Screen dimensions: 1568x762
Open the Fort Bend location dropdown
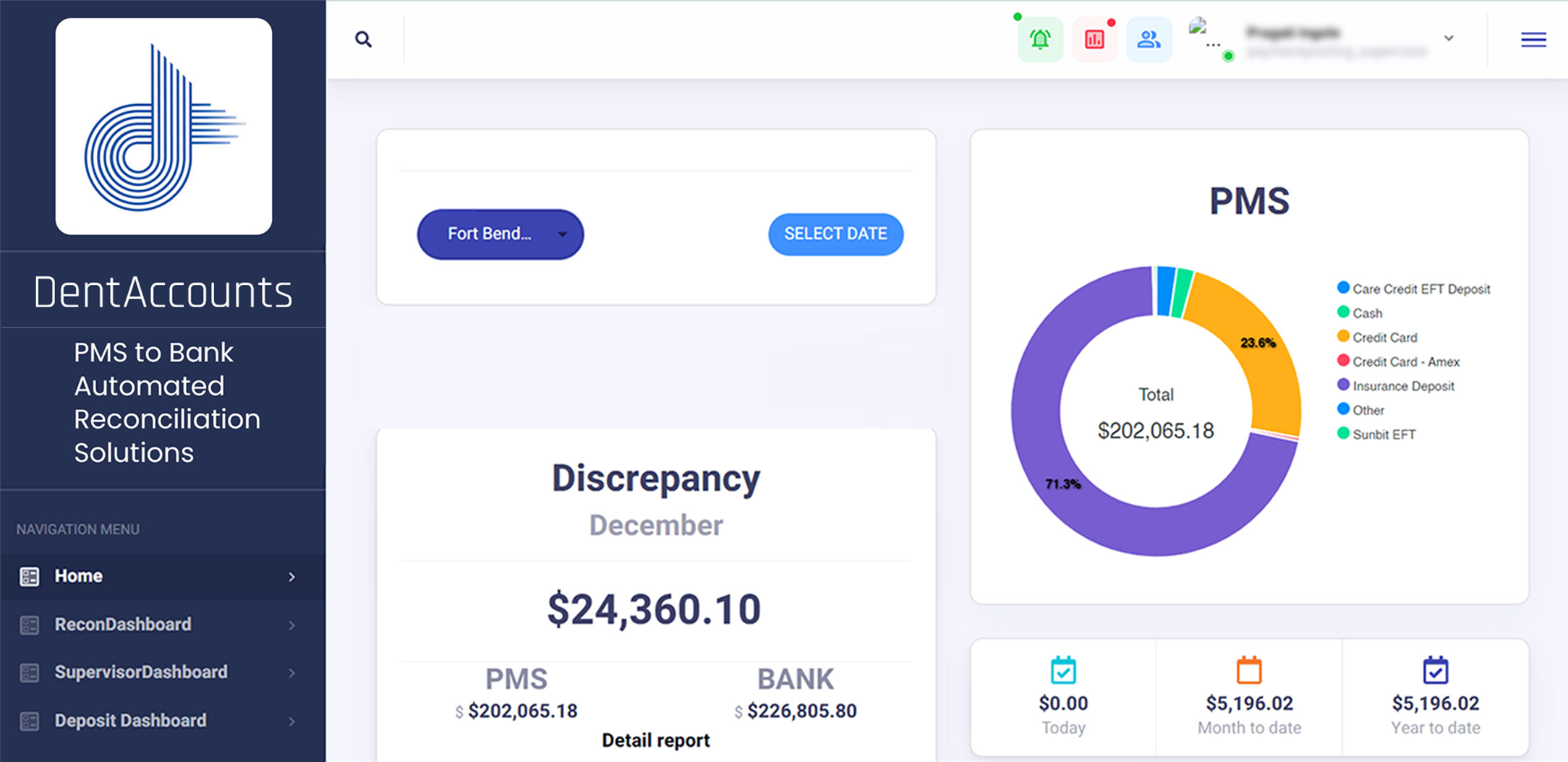coord(500,234)
